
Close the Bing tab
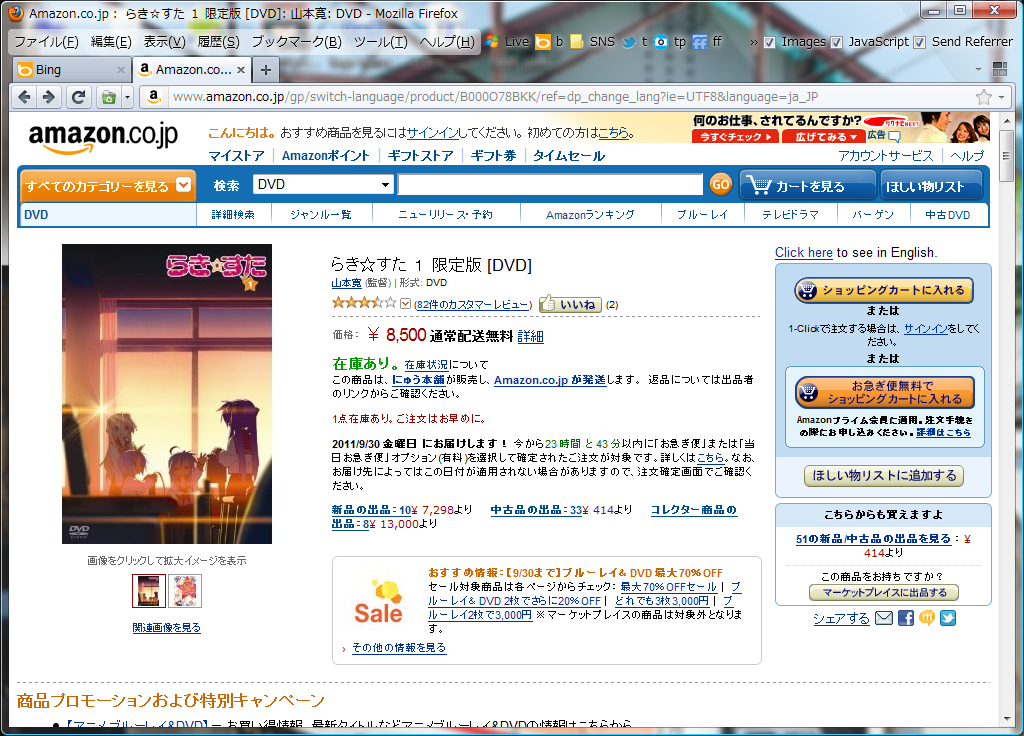(x=121, y=70)
